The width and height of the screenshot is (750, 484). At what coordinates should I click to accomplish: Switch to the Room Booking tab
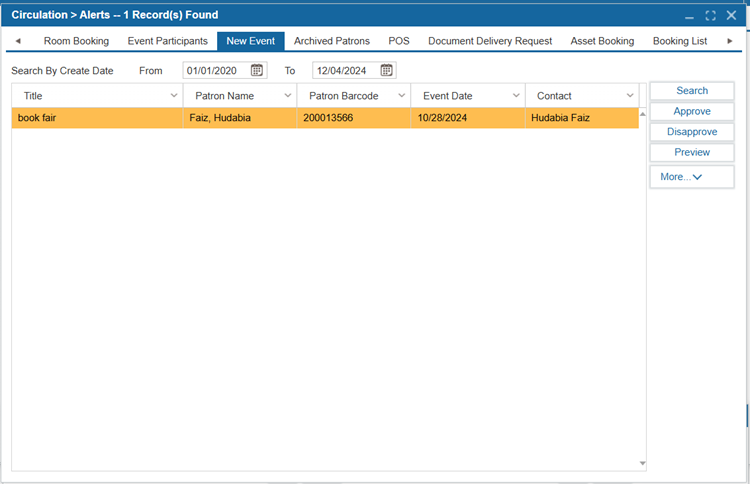pos(77,41)
